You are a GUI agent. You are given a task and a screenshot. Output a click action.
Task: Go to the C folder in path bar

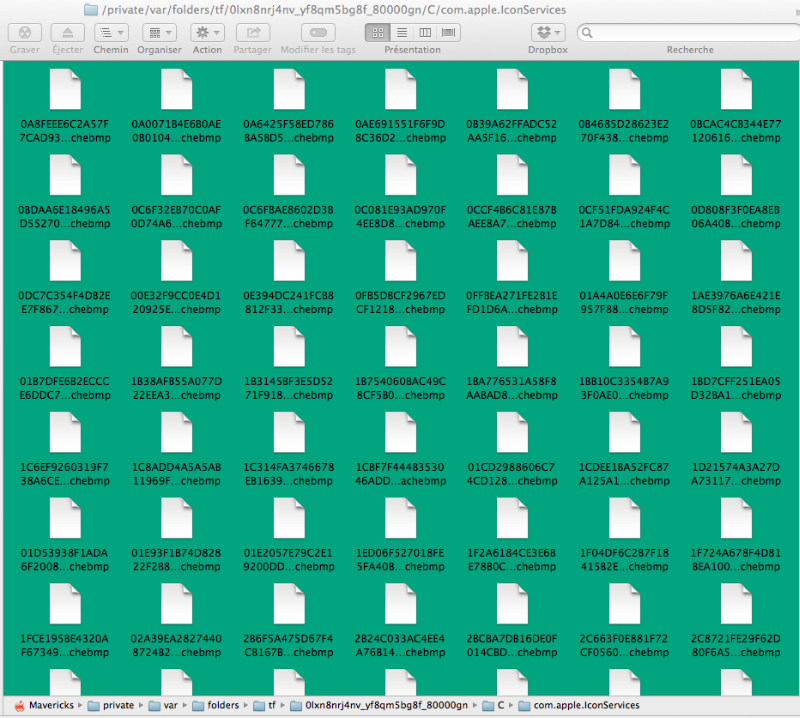click(493, 705)
